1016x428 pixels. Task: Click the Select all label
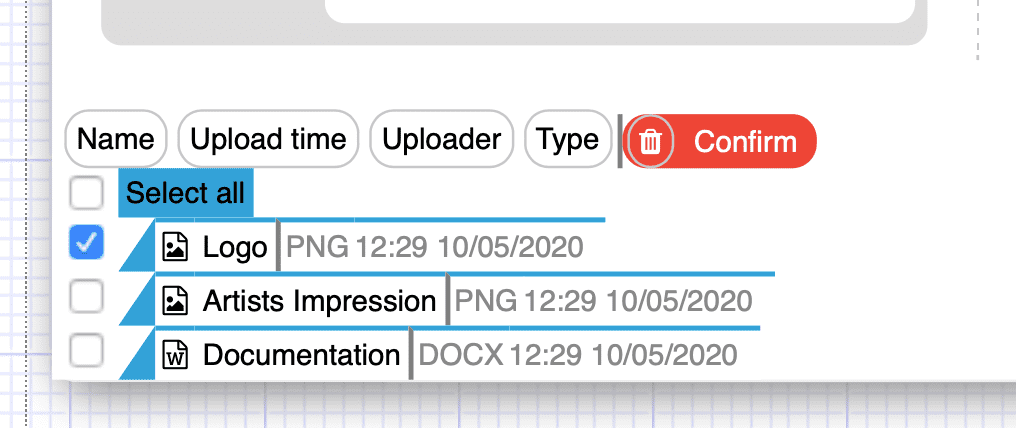tap(185, 193)
